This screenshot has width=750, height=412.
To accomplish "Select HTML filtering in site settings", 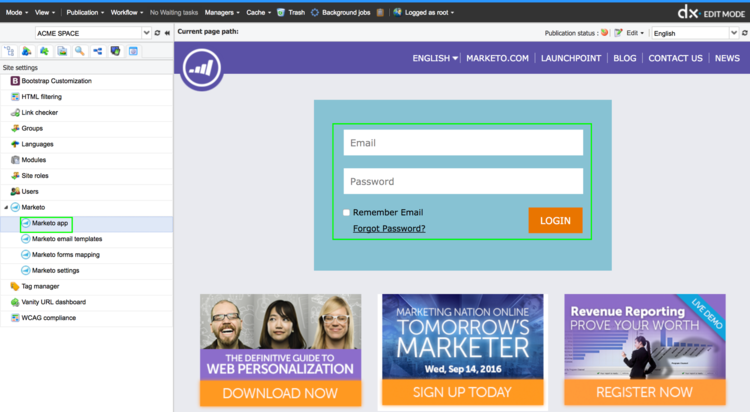I will tap(41, 97).
